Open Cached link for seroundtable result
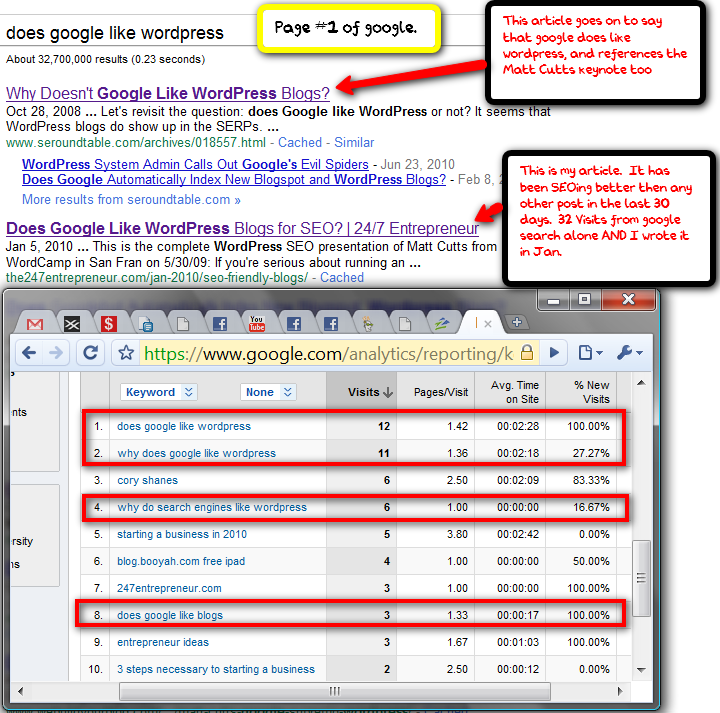Image resolution: width=720 pixels, height=713 pixels. click(300, 142)
